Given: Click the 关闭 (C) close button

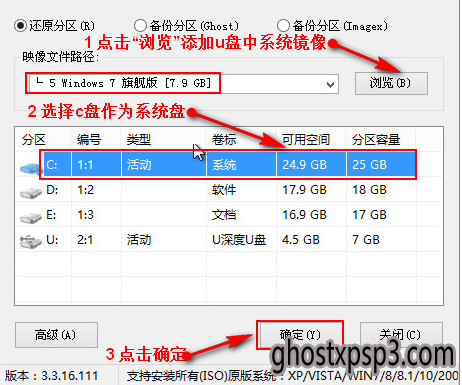Looking at the screenshot, I should (x=401, y=335).
